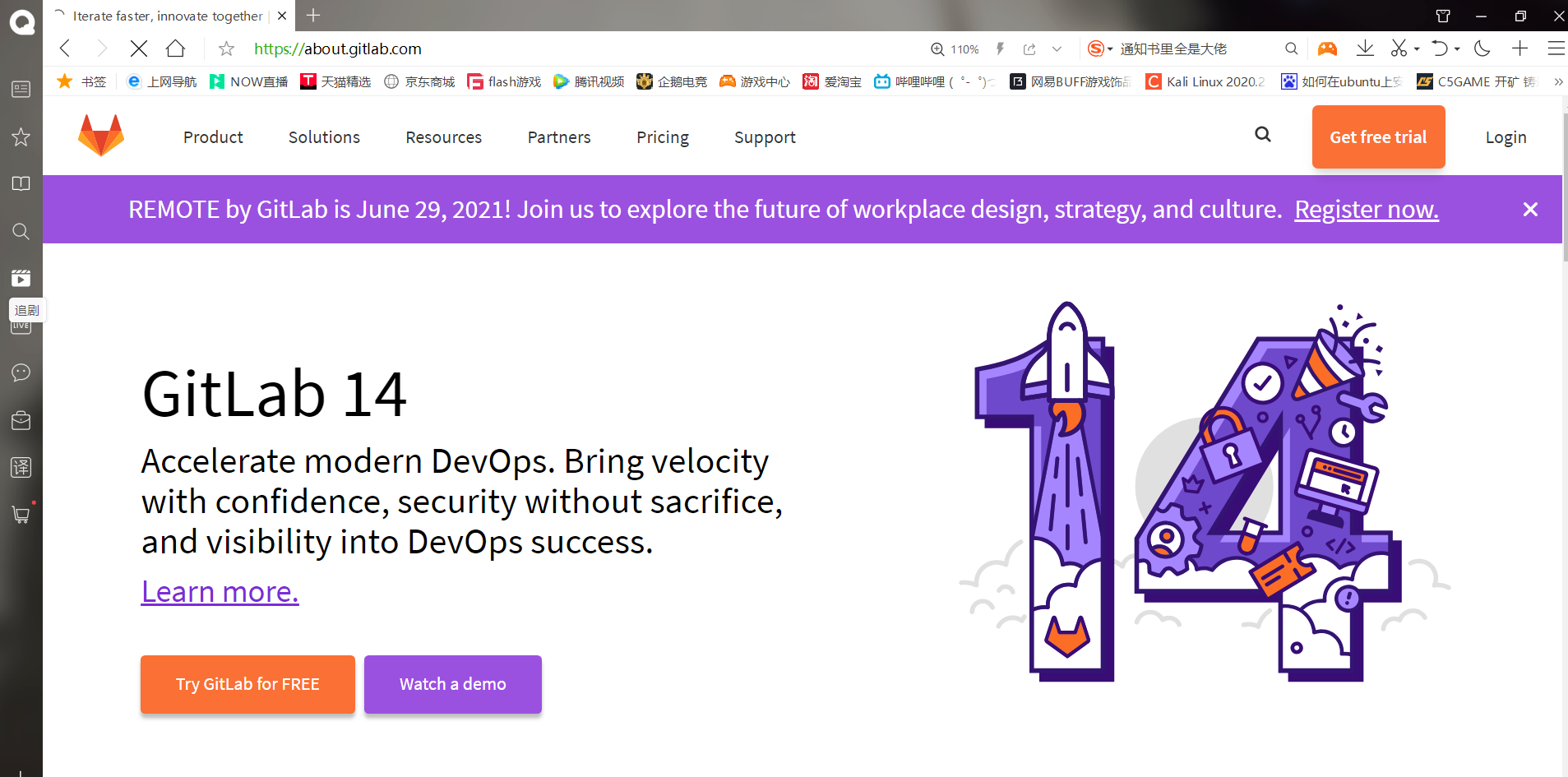The image size is (1568, 777).
Task: Expand the restore tabs dropdown arrow
Action: (1457, 49)
